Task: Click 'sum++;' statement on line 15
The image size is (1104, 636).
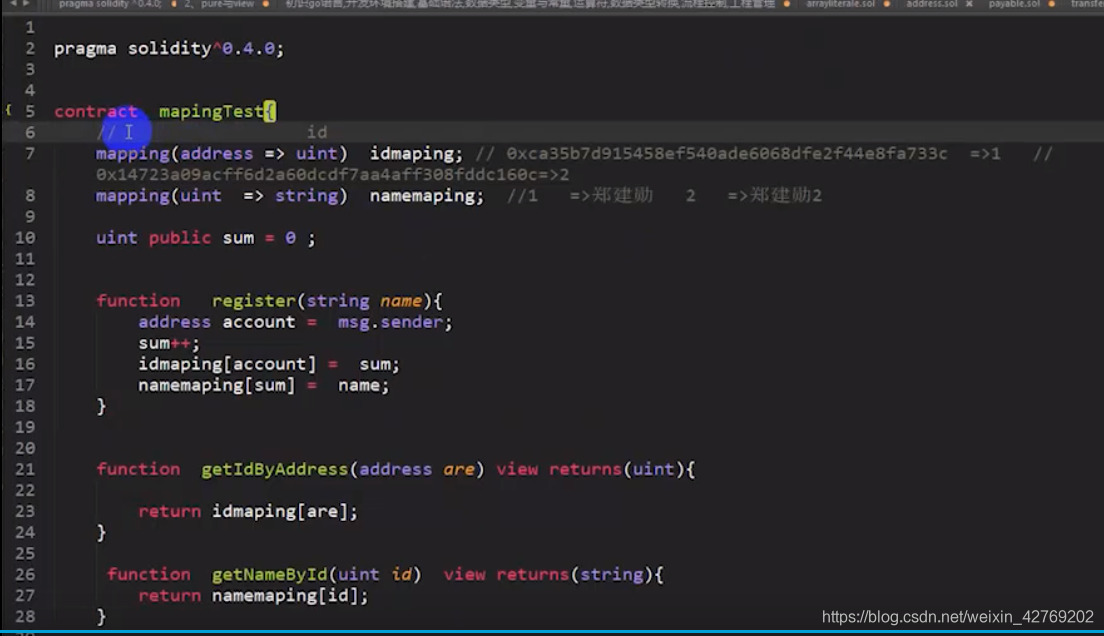Action: pos(169,343)
